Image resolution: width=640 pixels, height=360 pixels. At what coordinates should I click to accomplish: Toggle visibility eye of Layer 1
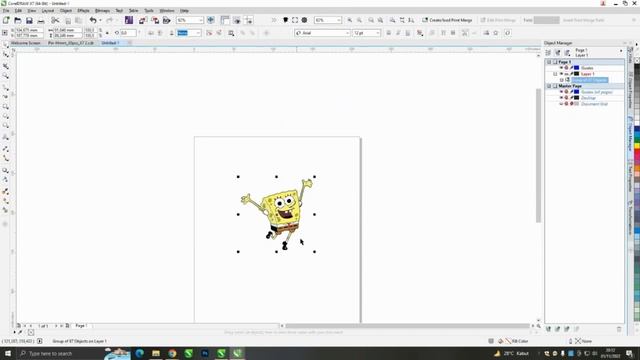tap(561, 74)
